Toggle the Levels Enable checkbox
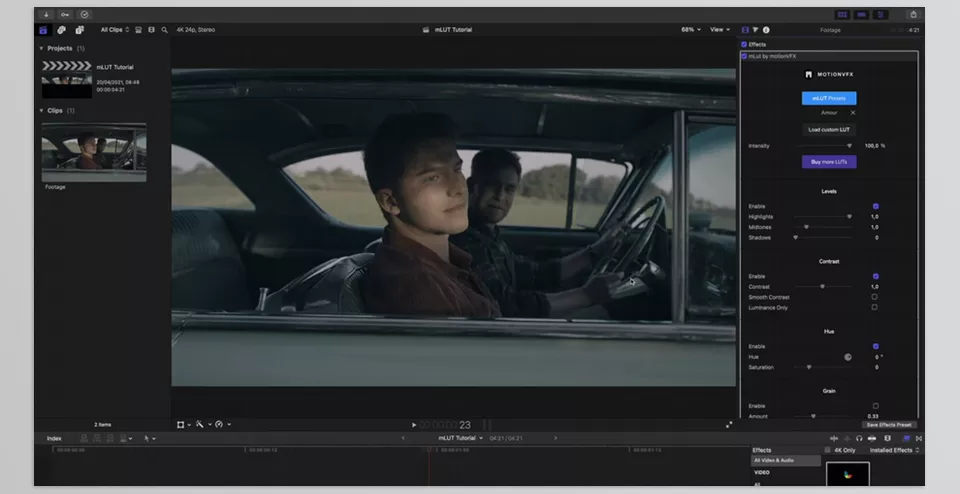 tap(876, 206)
